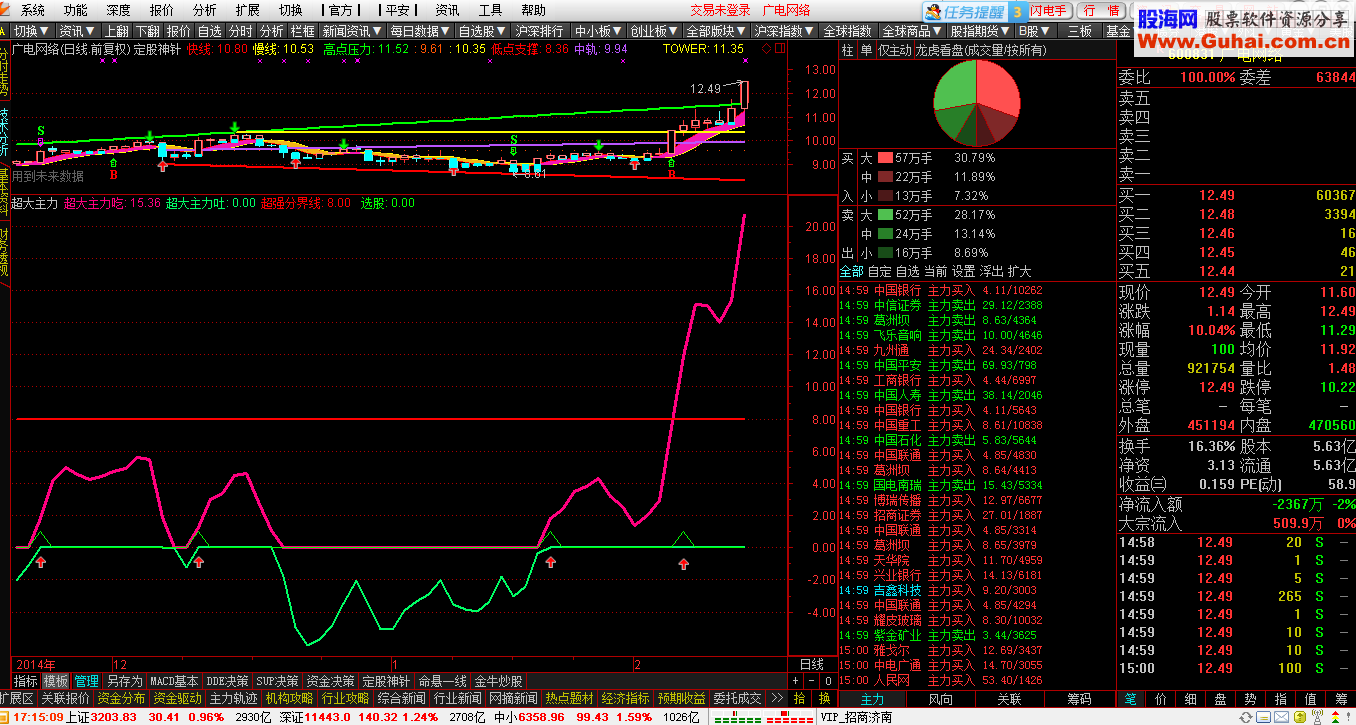
Task: Click the 沪深排行 toolbar button
Action: point(540,31)
